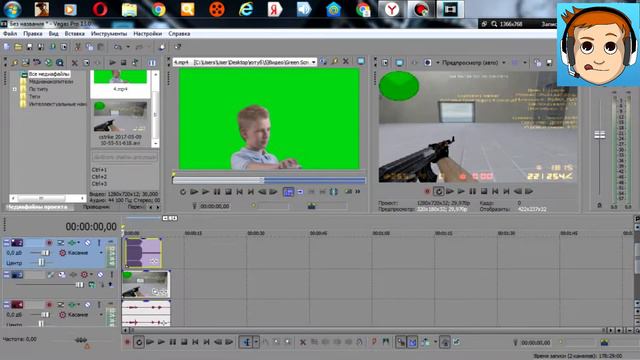The height and width of the screenshot is (360, 640).
Task: Adjust the master bus volume fader
Action: coord(600,135)
